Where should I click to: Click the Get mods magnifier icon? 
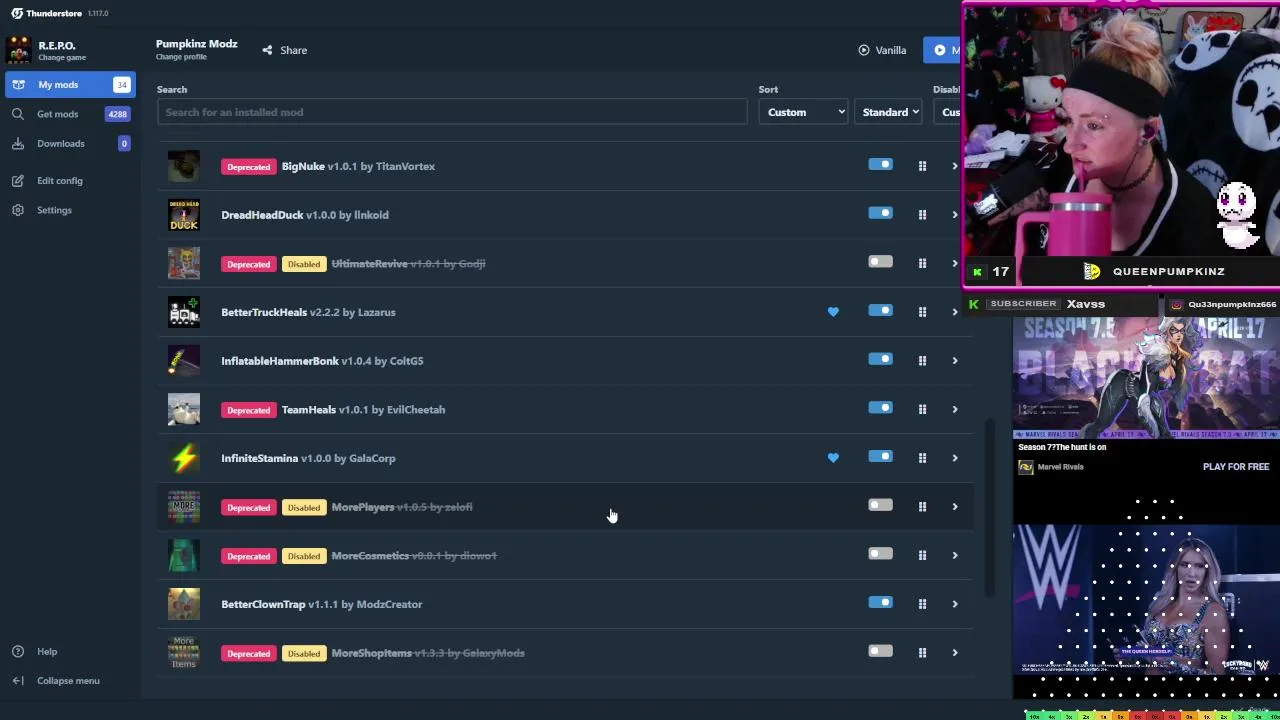click(18, 114)
